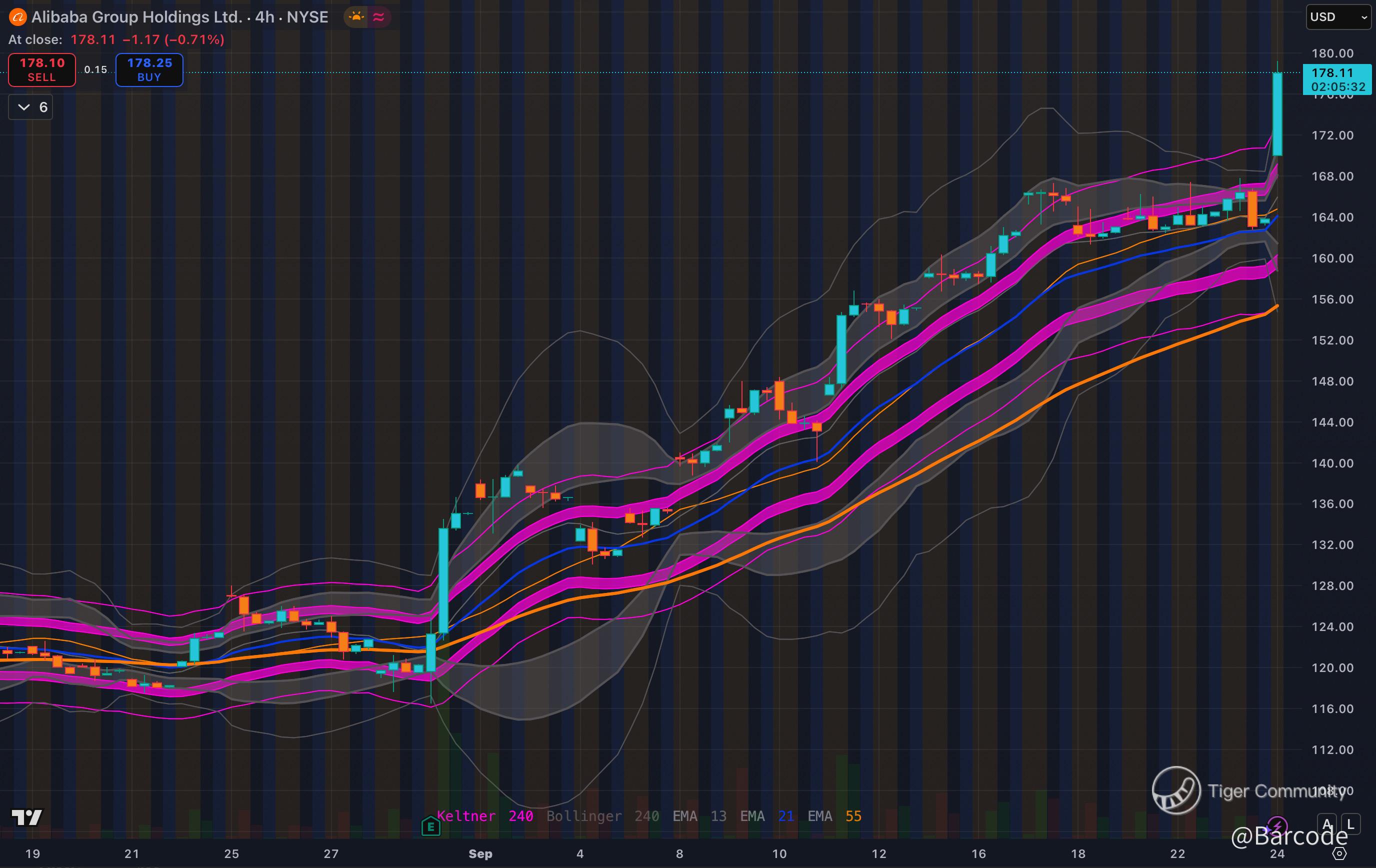Click the 4h interval label

tap(264, 17)
